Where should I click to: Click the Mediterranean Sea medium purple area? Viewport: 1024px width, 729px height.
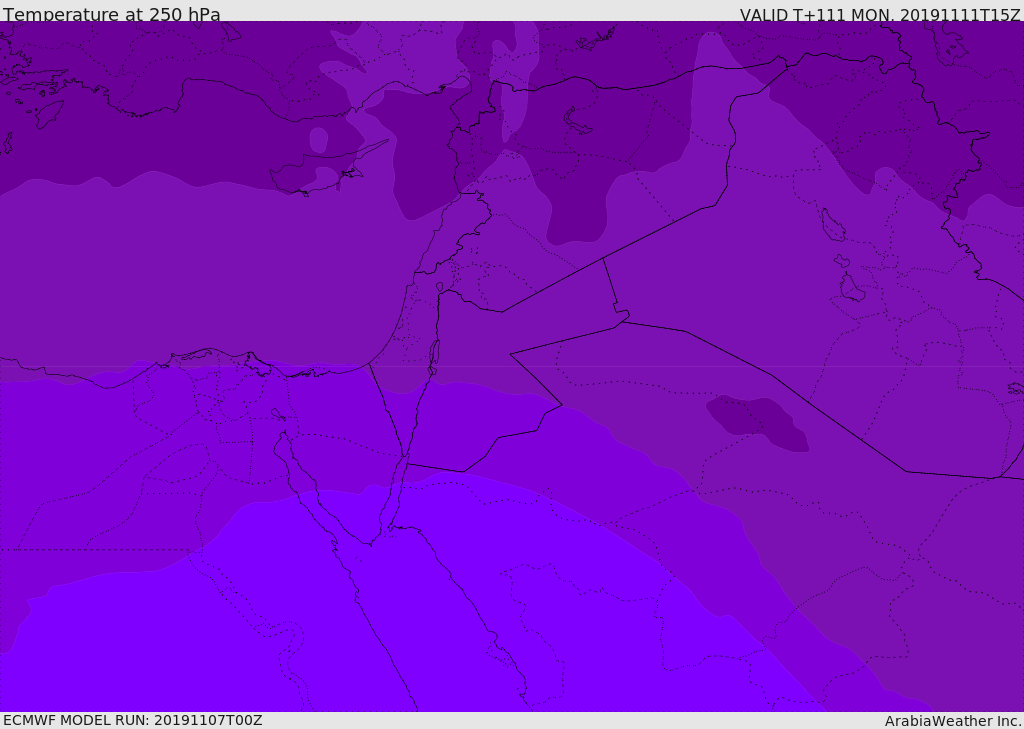coord(200,270)
